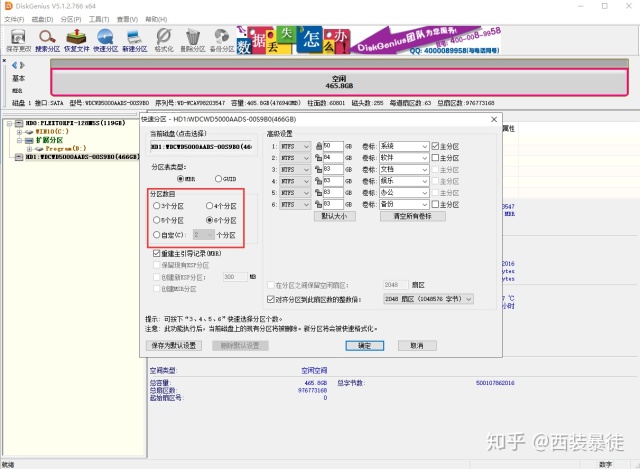Open the 文件(F) menu
The width and height of the screenshot is (640, 469).
pos(14,19)
